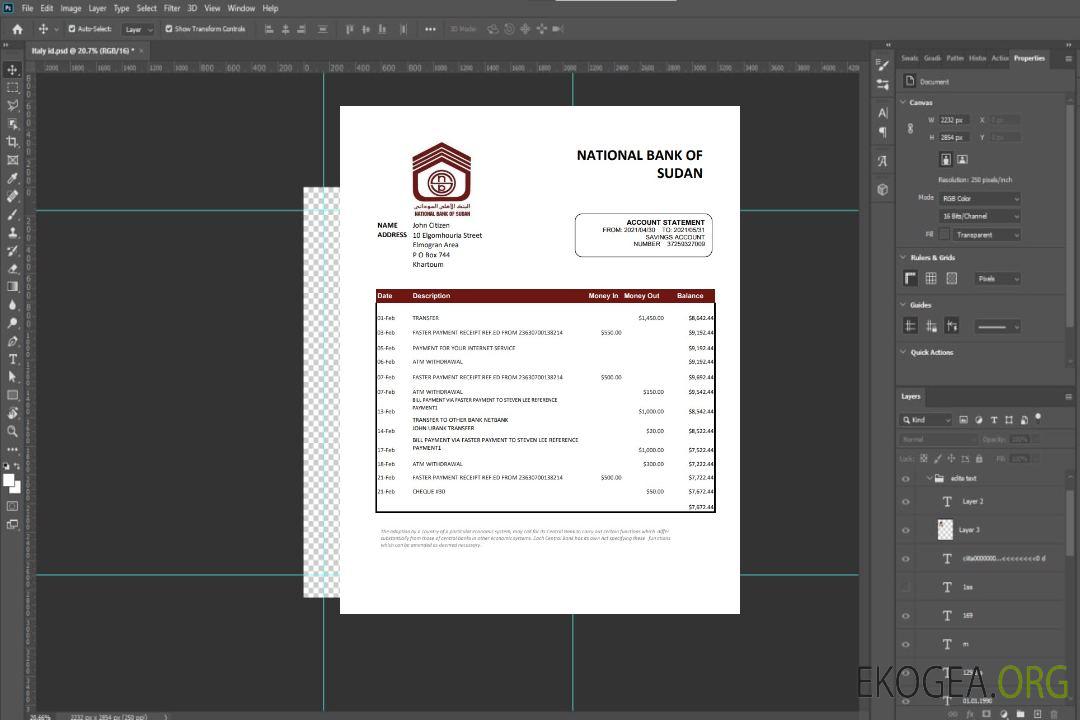Open the Filter menu

(x=172, y=8)
